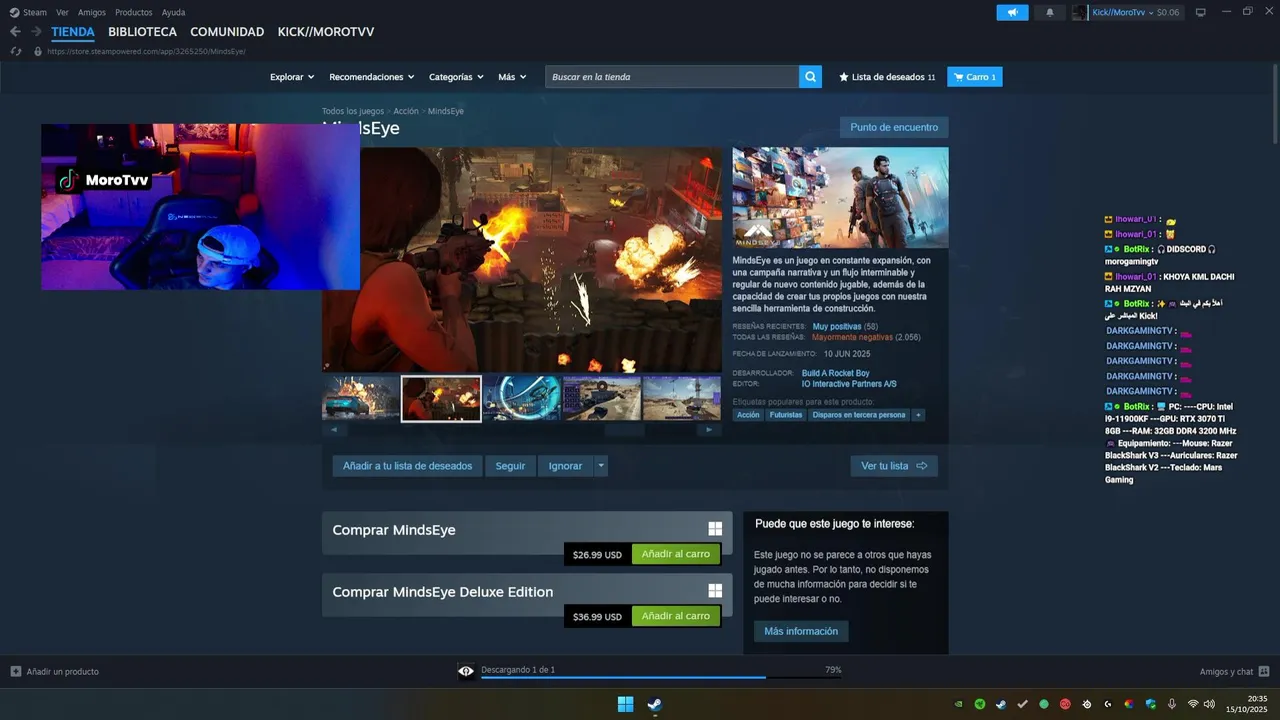Open NVIDIA tray icon
This screenshot has width=1280, height=720.
(x=959, y=704)
